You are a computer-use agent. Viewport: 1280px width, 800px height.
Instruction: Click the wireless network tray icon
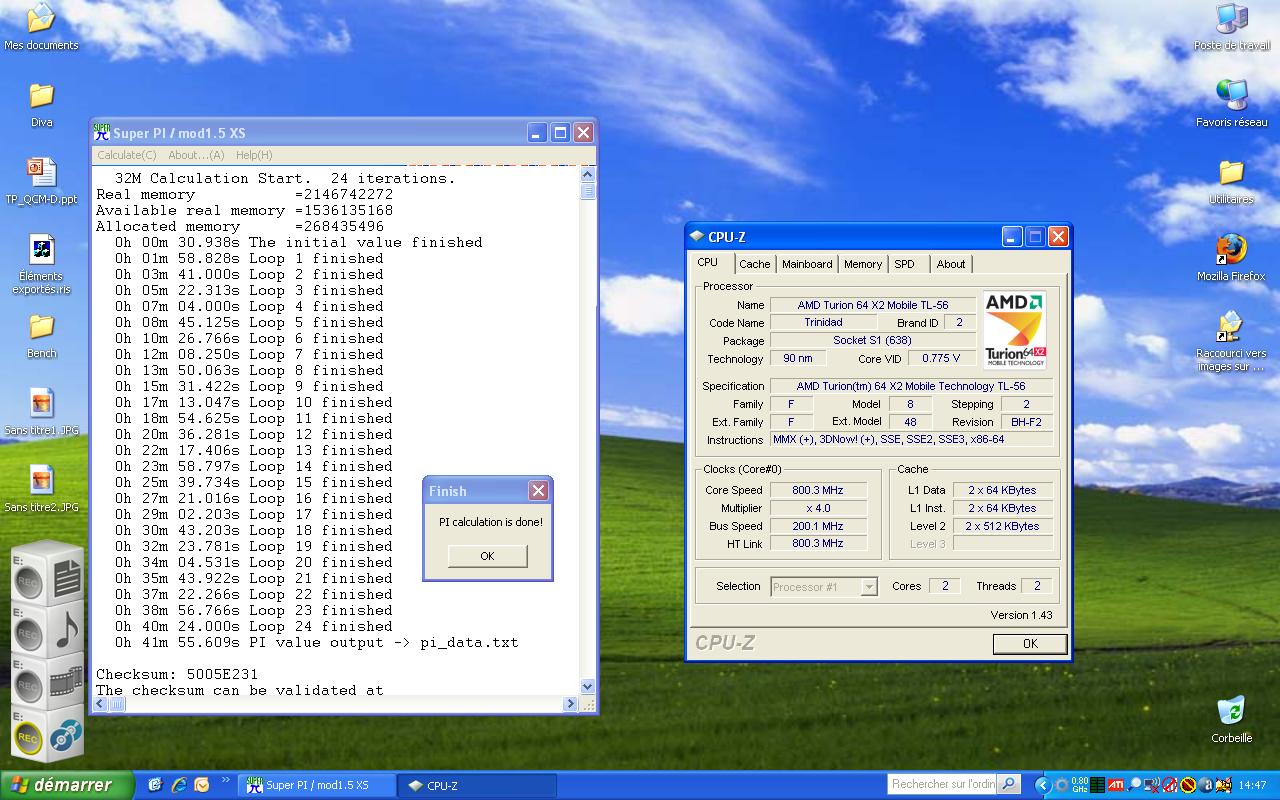1153,785
